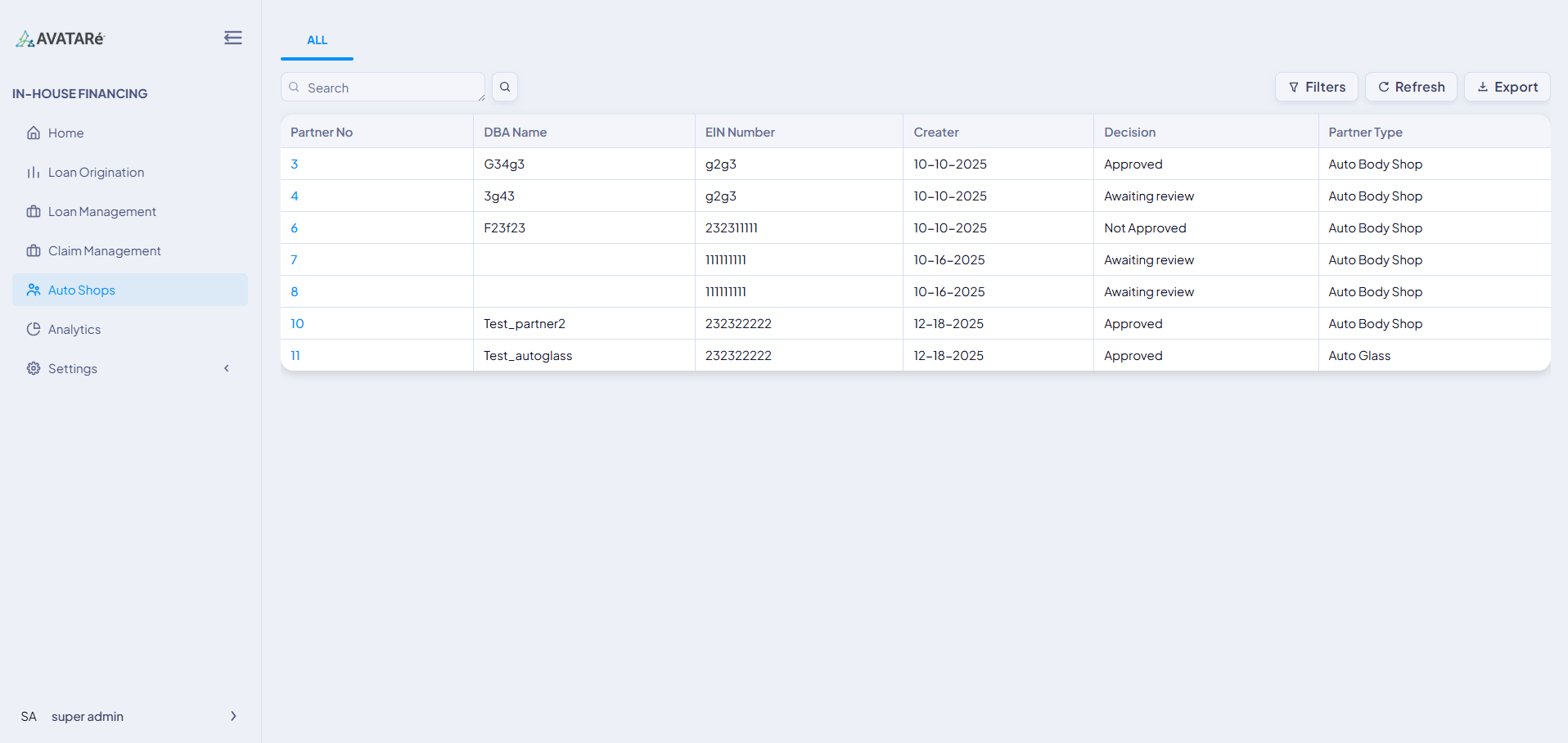Open the Filters panel
Screen dimensions: 1568x743
1316,87
